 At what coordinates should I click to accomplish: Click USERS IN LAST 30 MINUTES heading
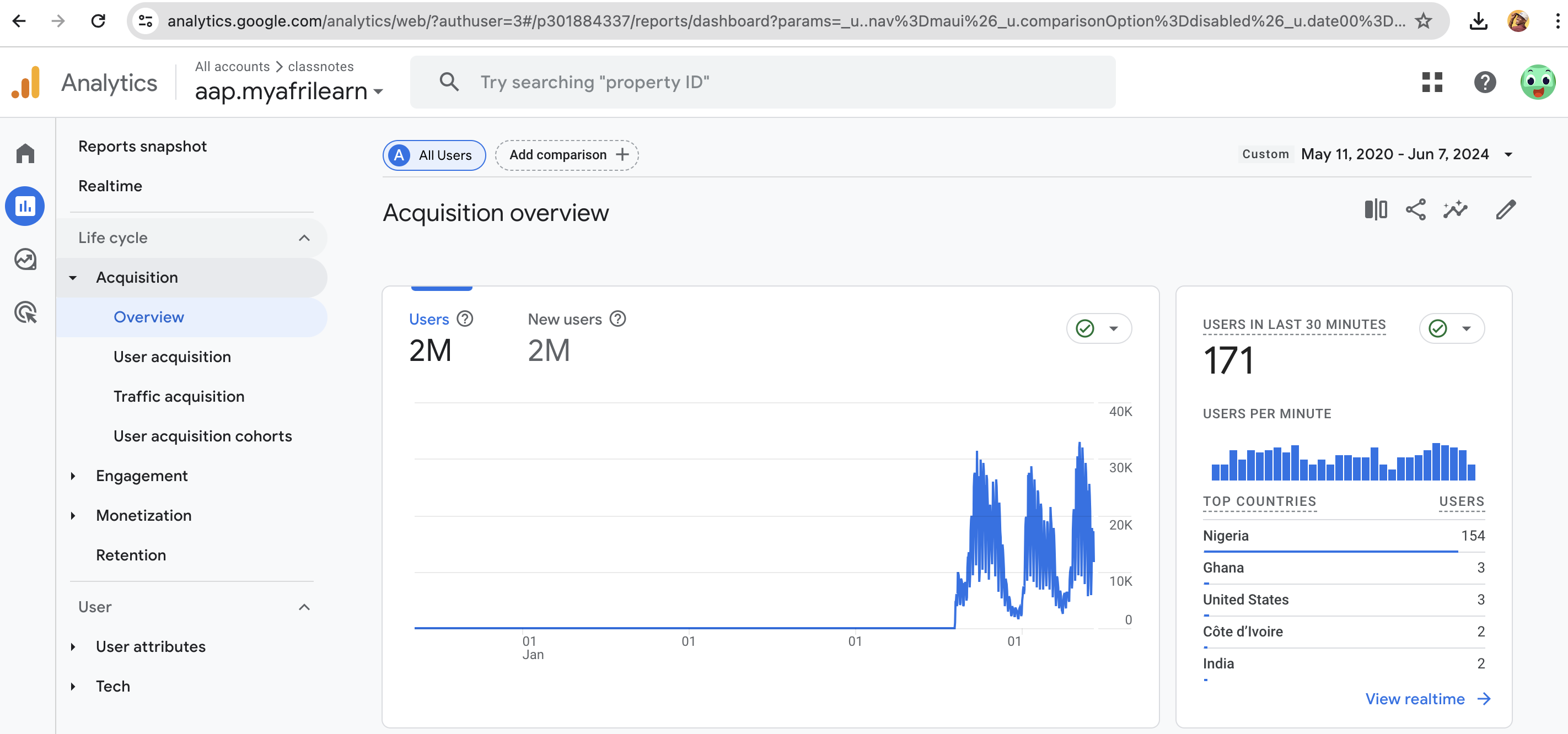tap(1294, 325)
